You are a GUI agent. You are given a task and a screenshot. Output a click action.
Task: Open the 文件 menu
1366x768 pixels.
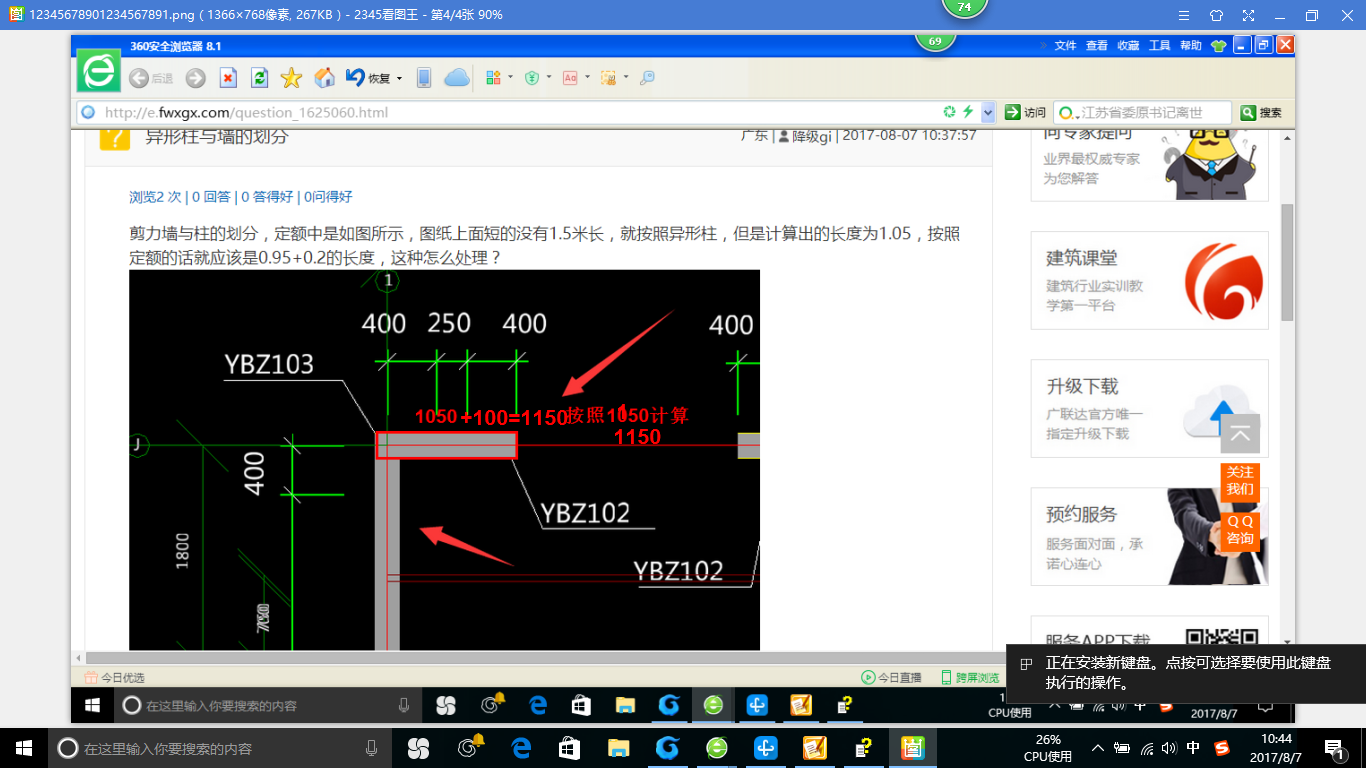point(1065,45)
